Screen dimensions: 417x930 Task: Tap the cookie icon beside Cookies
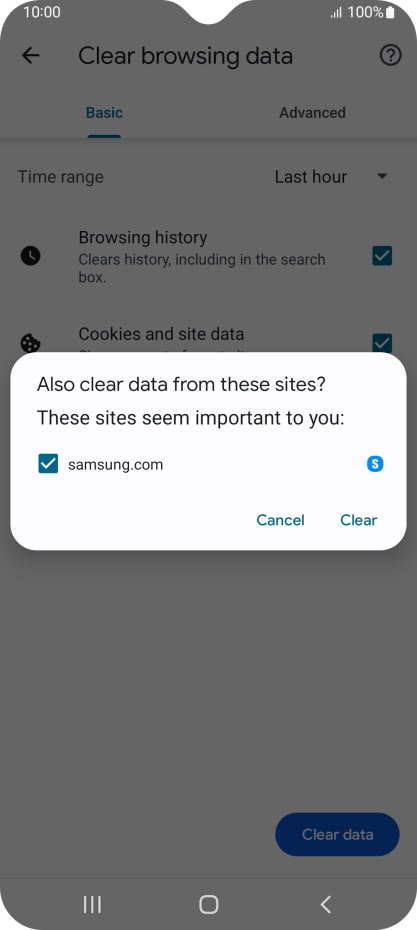[x=30, y=343]
